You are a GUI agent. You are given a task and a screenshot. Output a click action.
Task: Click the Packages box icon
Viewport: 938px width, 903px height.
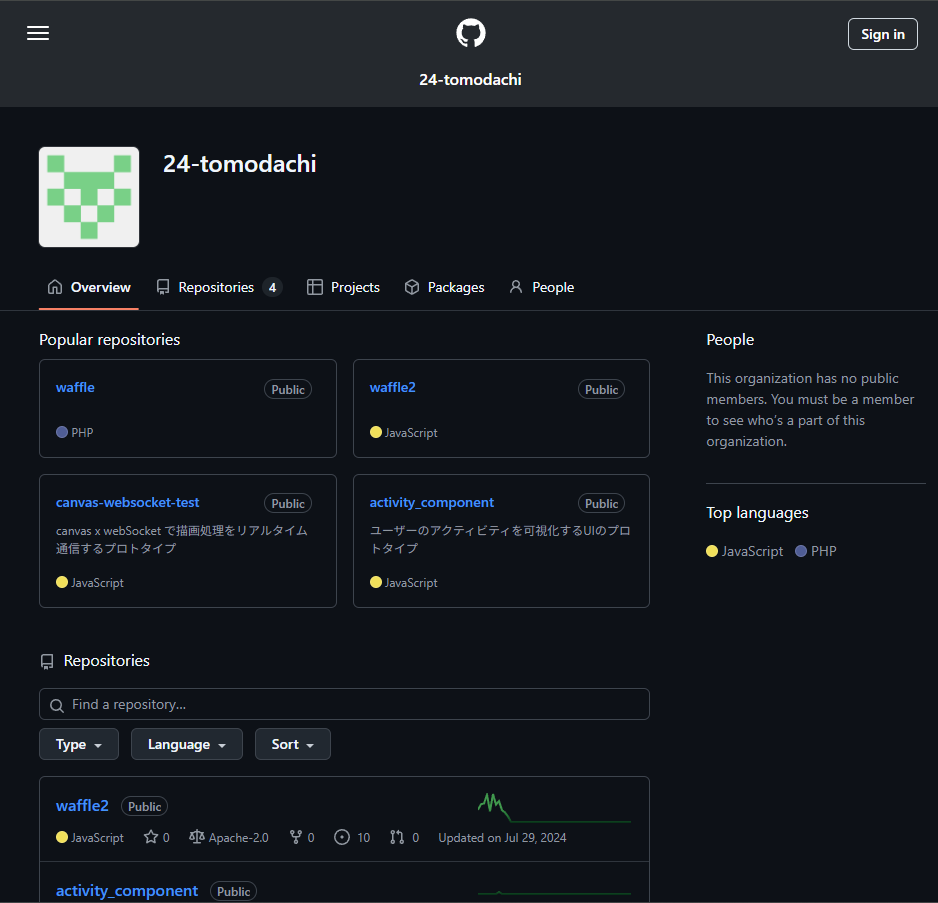tap(412, 287)
